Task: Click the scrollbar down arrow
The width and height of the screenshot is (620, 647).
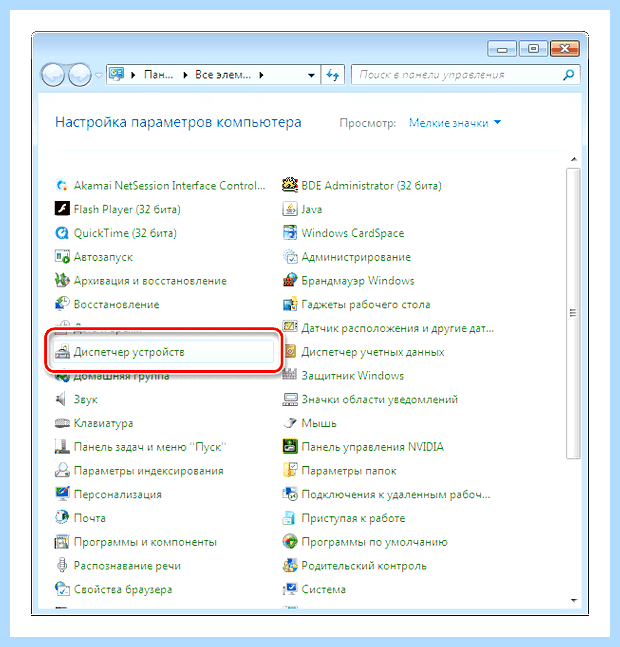Action: pyautogui.click(x=573, y=600)
